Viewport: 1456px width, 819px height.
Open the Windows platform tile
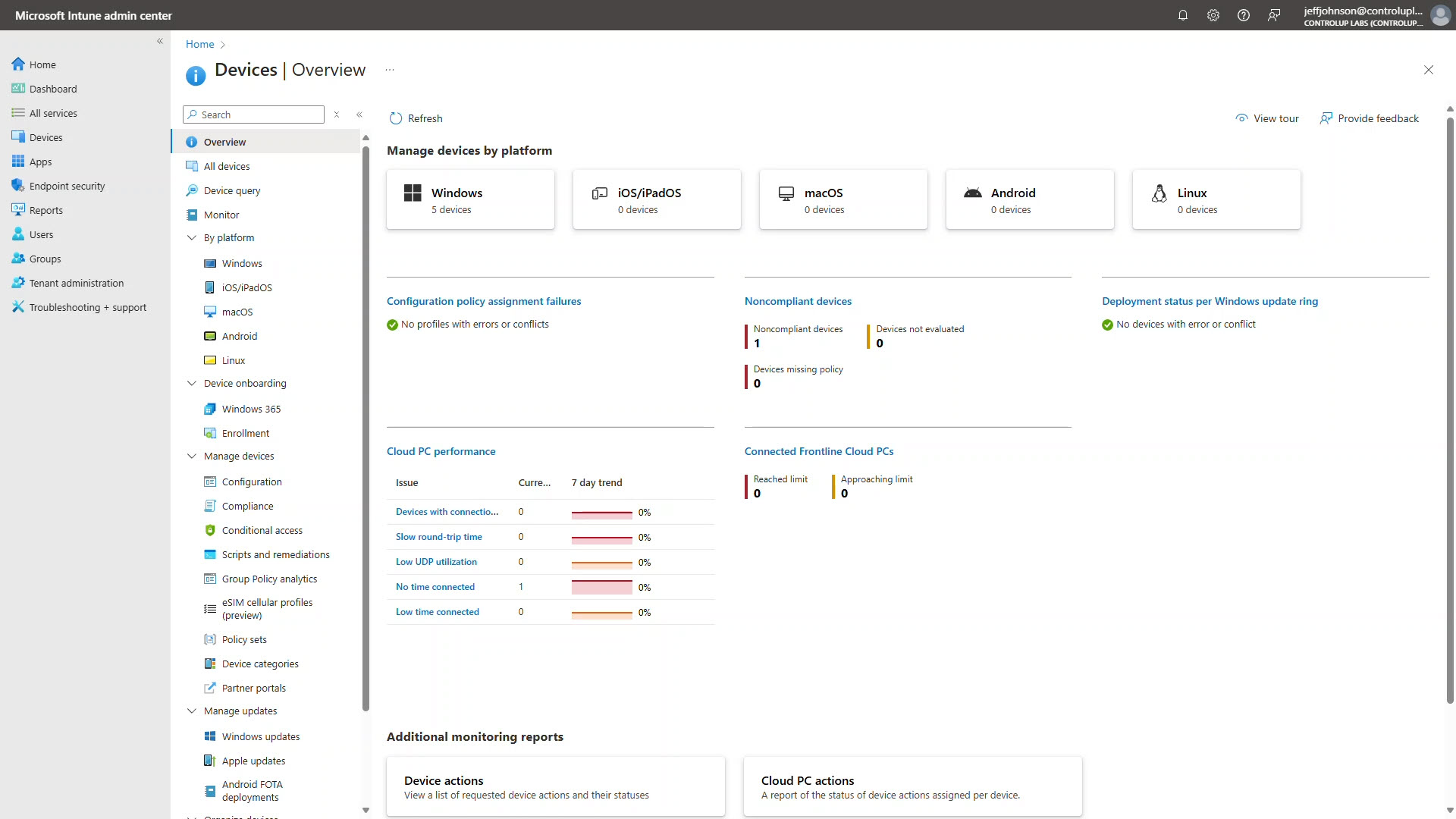tap(470, 199)
